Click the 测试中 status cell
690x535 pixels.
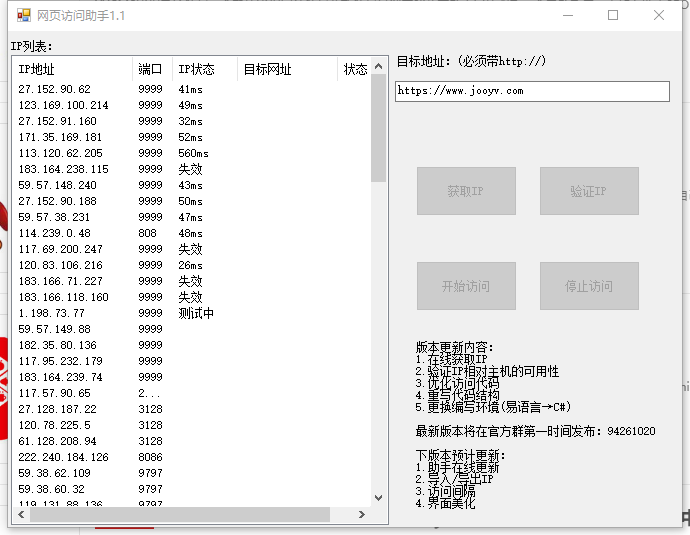[x=196, y=313]
